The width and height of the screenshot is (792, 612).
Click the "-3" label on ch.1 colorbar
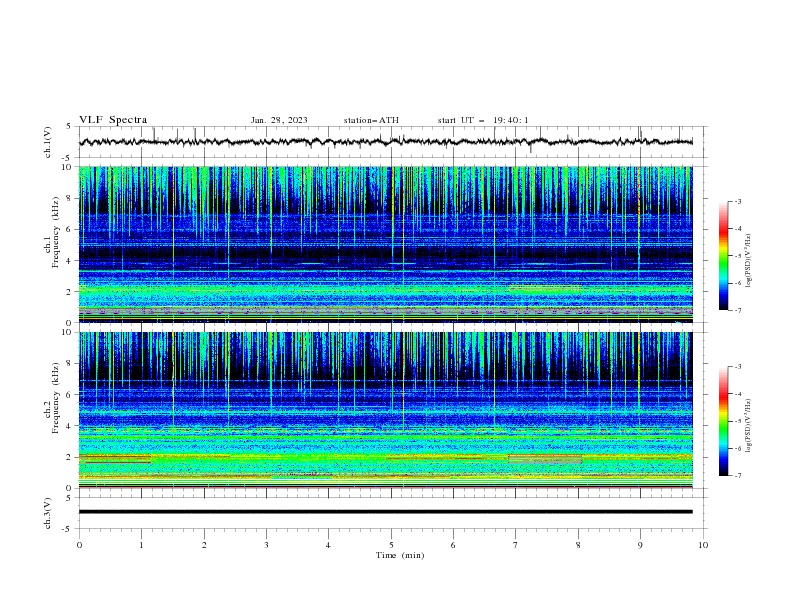[737, 201]
